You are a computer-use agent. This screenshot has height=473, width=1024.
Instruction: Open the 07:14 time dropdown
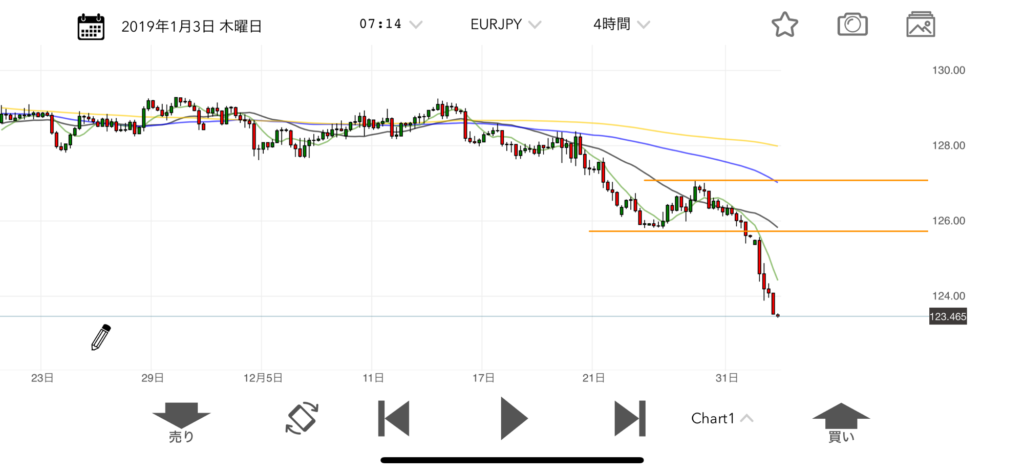390,24
